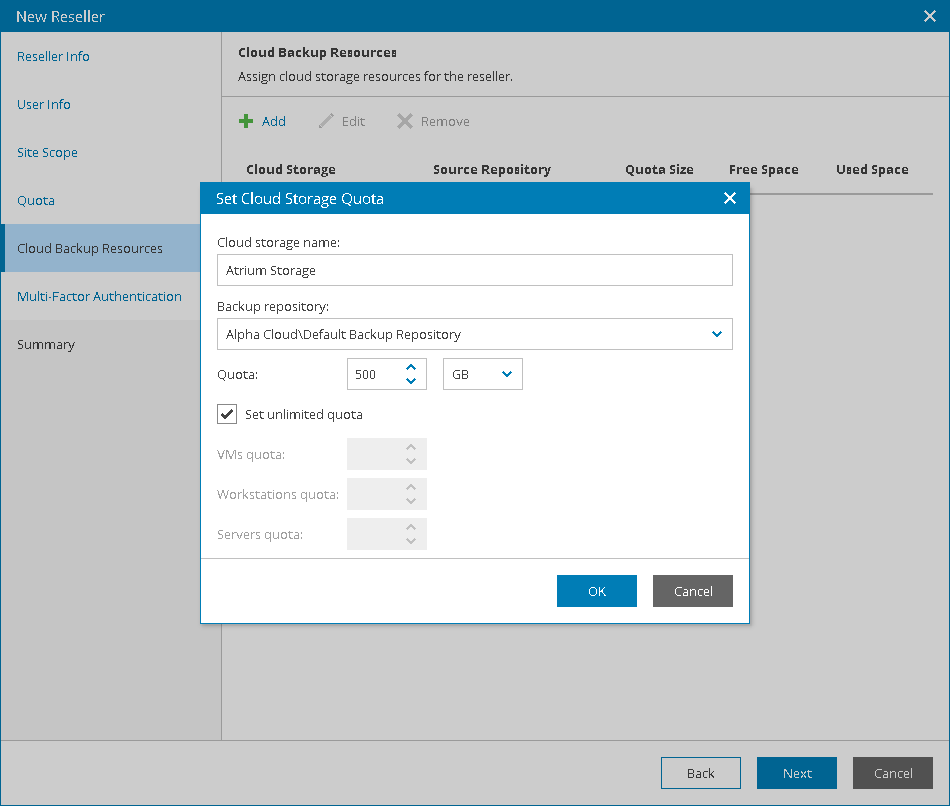
Task: Decrease the Quota value with down arrow
Action: click(x=411, y=381)
